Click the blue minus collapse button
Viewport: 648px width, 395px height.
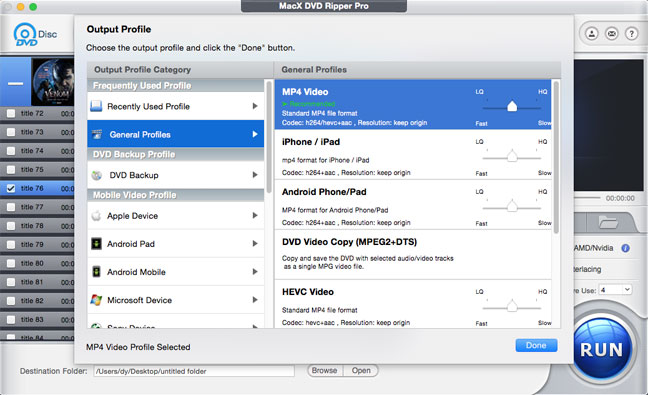[15, 83]
